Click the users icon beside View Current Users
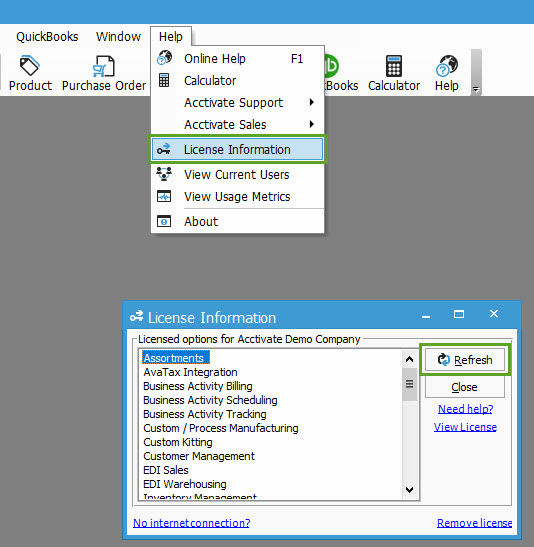Viewport: 534px width, 547px height. [x=164, y=173]
